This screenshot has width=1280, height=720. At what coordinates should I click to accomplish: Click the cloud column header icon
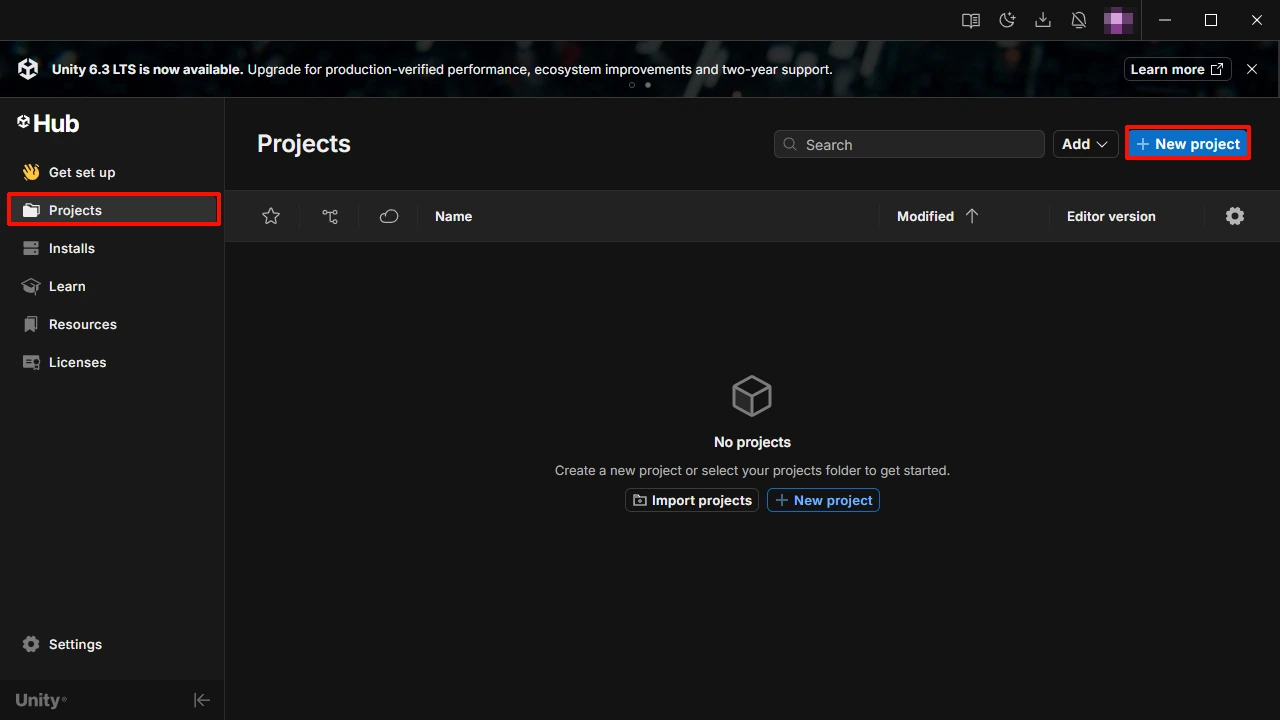click(x=389, y=216)
